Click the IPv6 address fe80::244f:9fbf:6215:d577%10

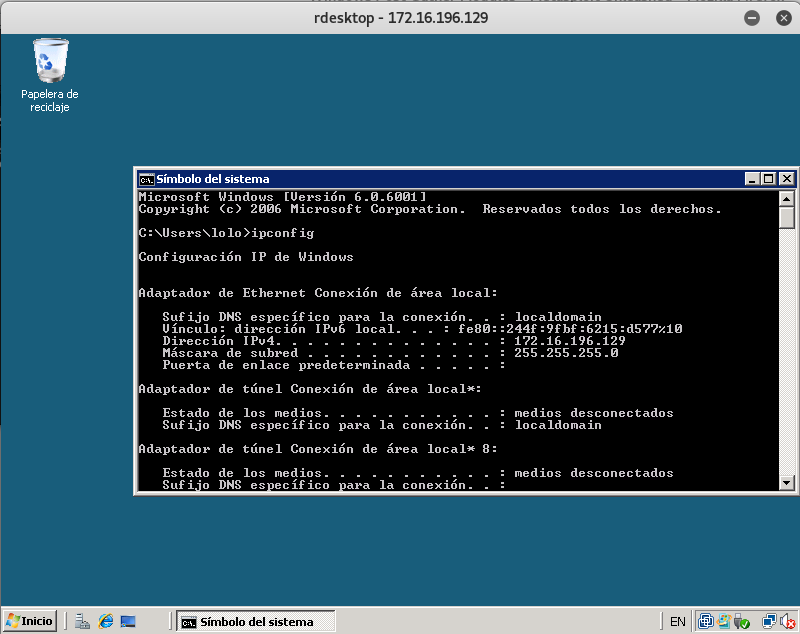pos(570,329)
